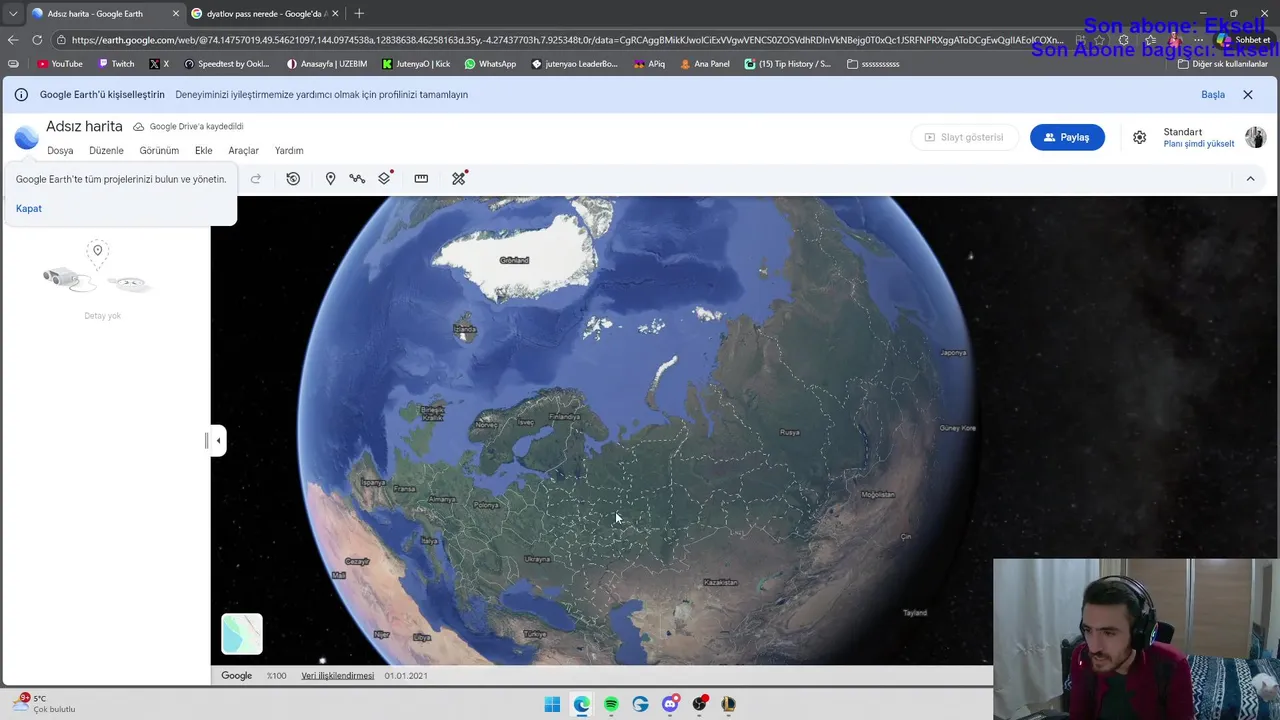
Task: Switch to the dyatlov pass nerede tab
Action: 265,14
